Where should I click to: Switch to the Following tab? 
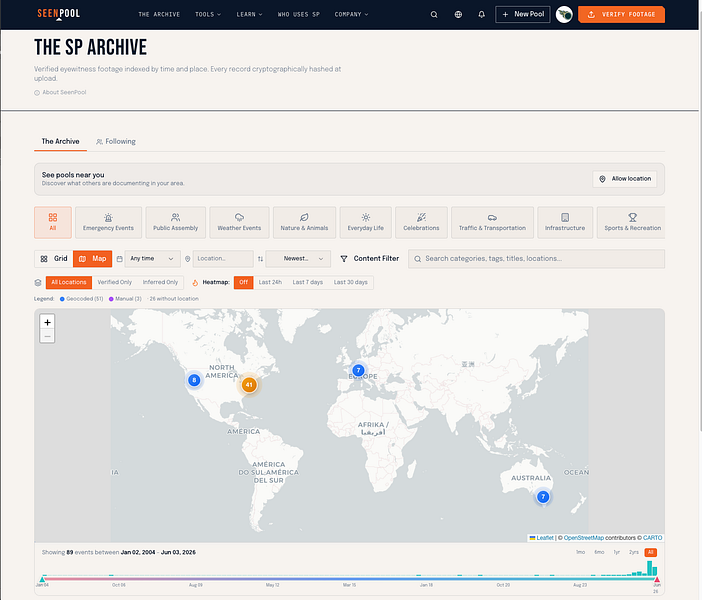[116, 141]
